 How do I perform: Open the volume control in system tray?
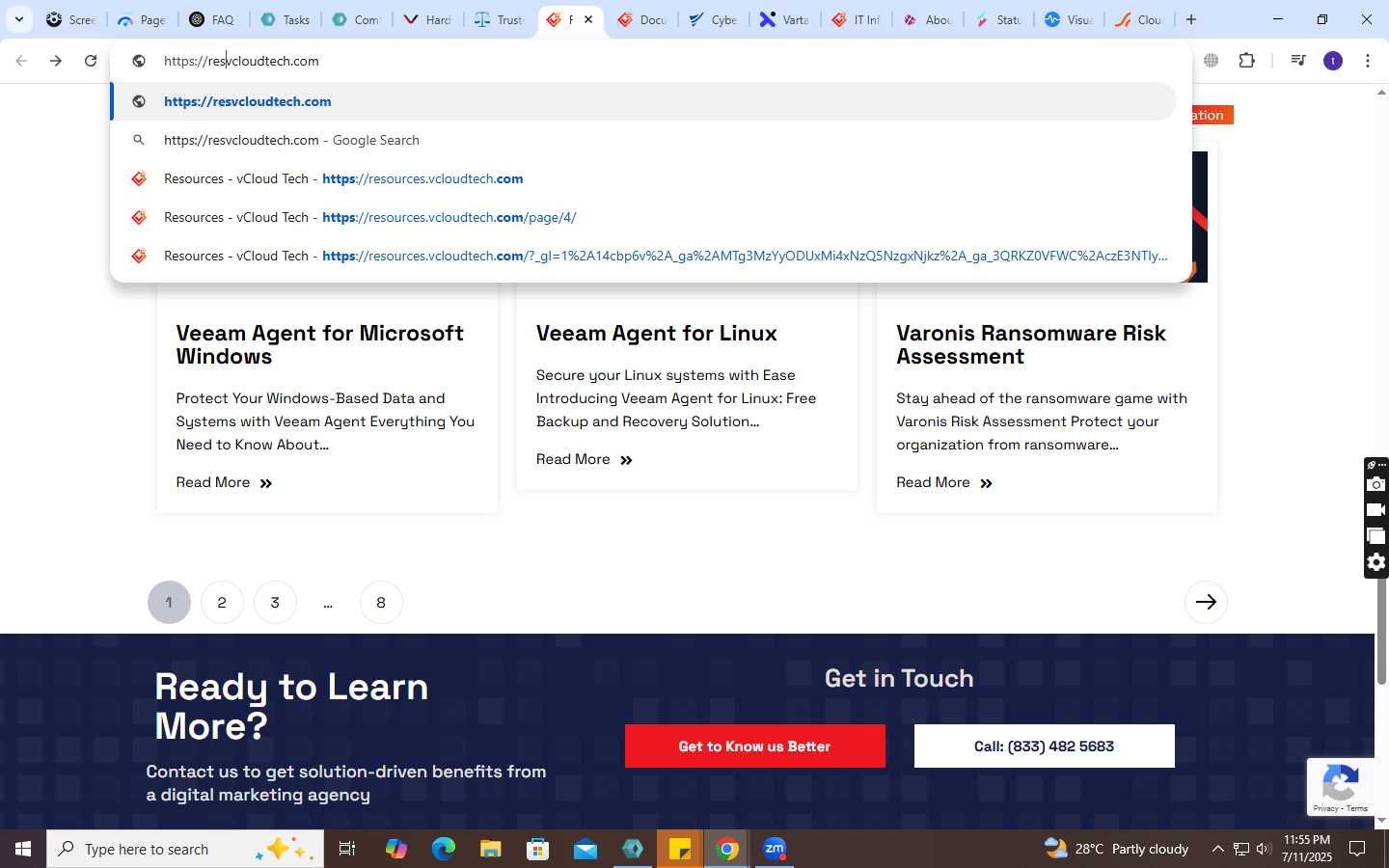1264,849
